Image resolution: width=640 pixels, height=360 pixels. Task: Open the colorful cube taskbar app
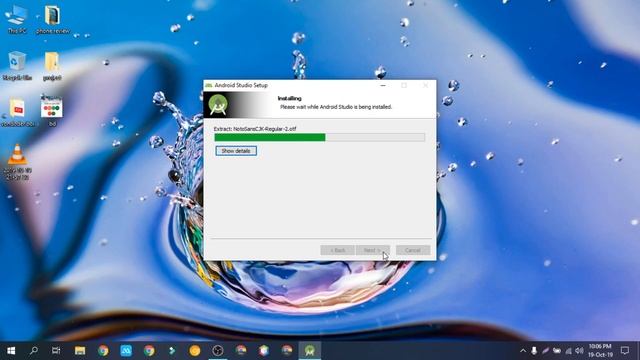(x=264, y=351)
